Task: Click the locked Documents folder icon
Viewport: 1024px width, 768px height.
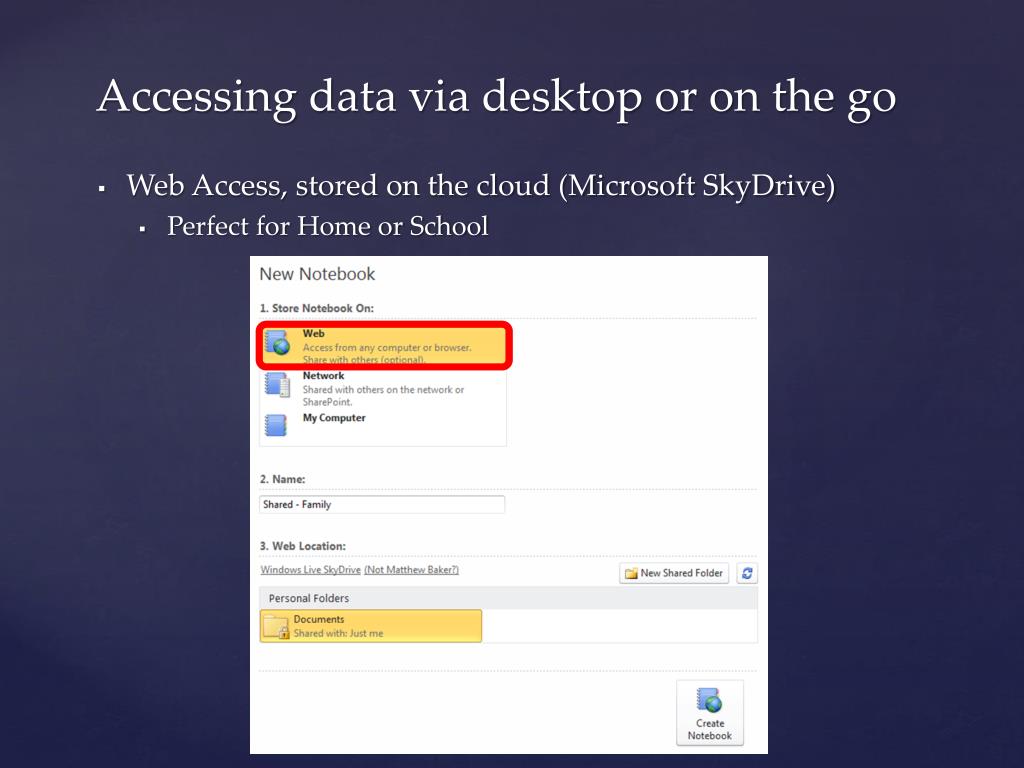Action: pos(276,626)
